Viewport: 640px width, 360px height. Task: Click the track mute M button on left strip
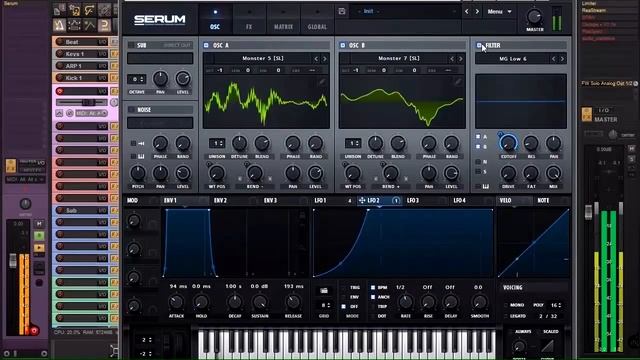click(39, 224)
